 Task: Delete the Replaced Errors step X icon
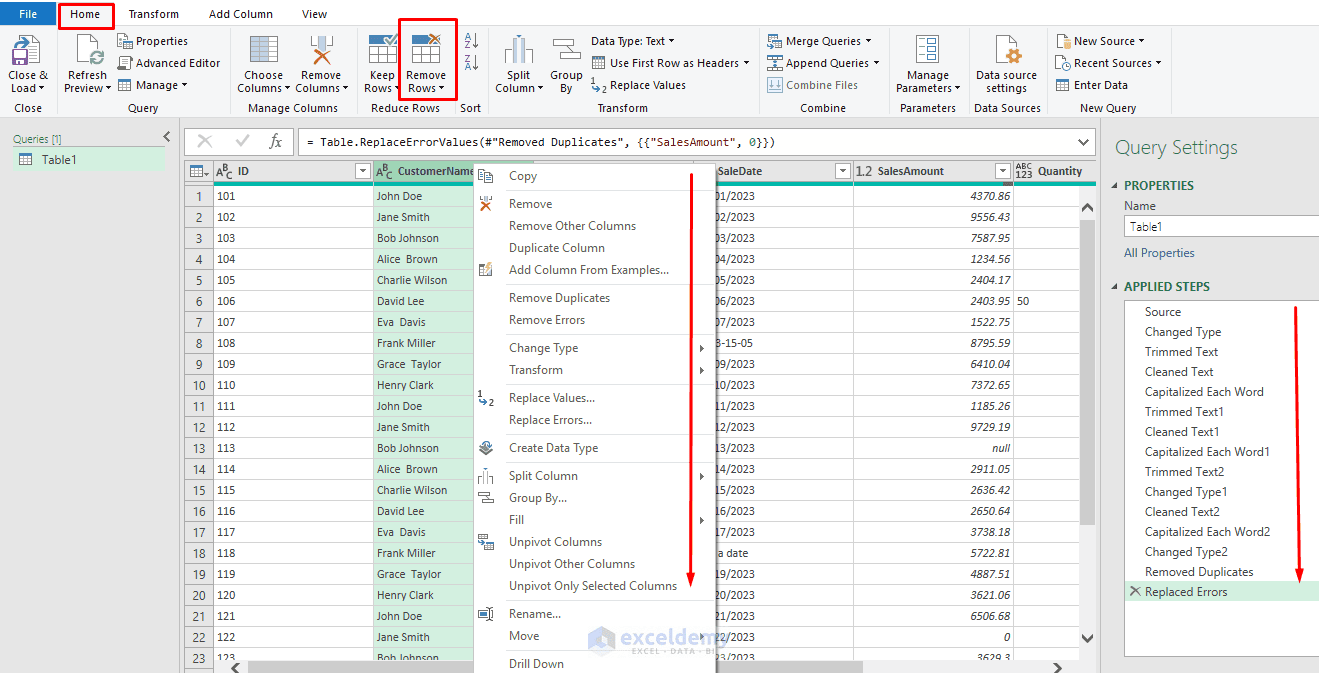coord(1134,592)
